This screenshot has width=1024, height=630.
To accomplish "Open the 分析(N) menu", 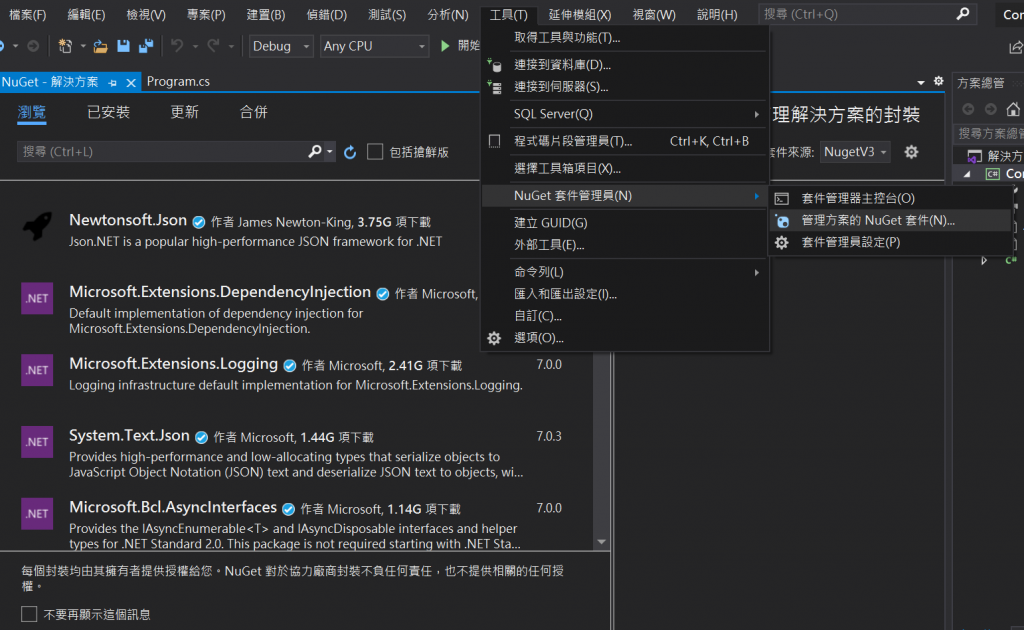I will [447, 14].
